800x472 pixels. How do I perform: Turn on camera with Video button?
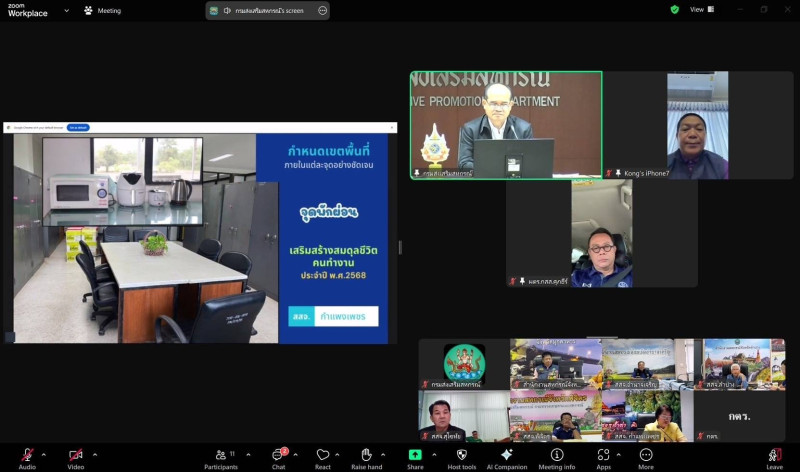point(76,455)
